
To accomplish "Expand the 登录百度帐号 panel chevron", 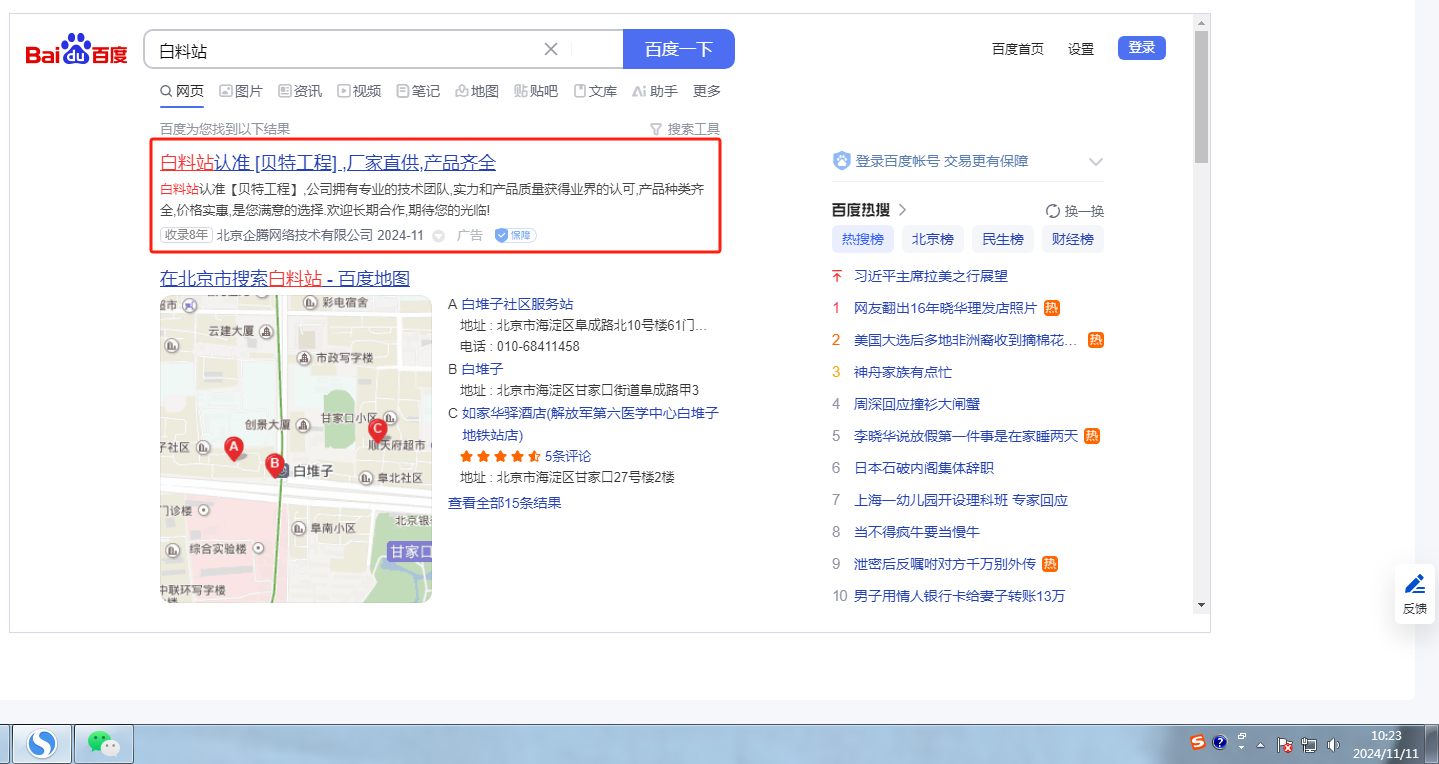I will coord(1096,162).
